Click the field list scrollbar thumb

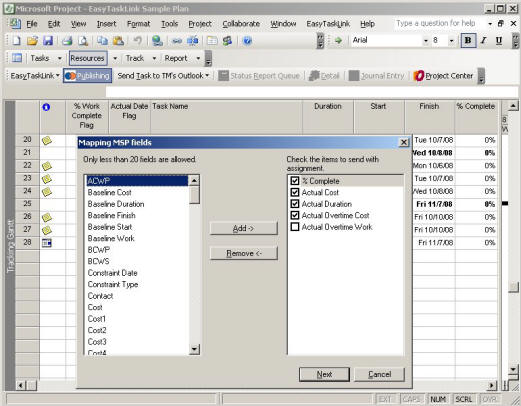[194, 195]
